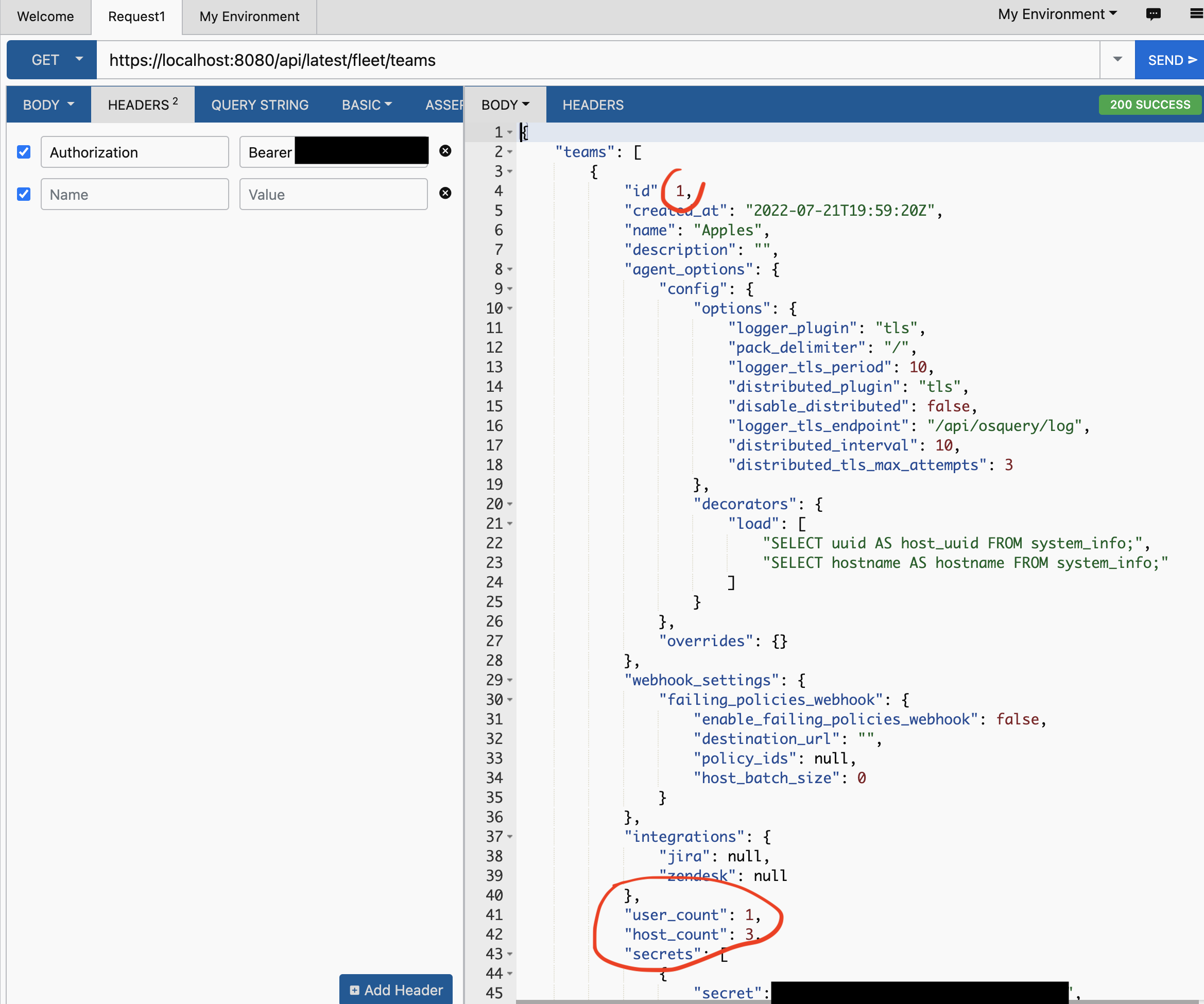Remove the Authorization header with its X icon

point(445,151)
